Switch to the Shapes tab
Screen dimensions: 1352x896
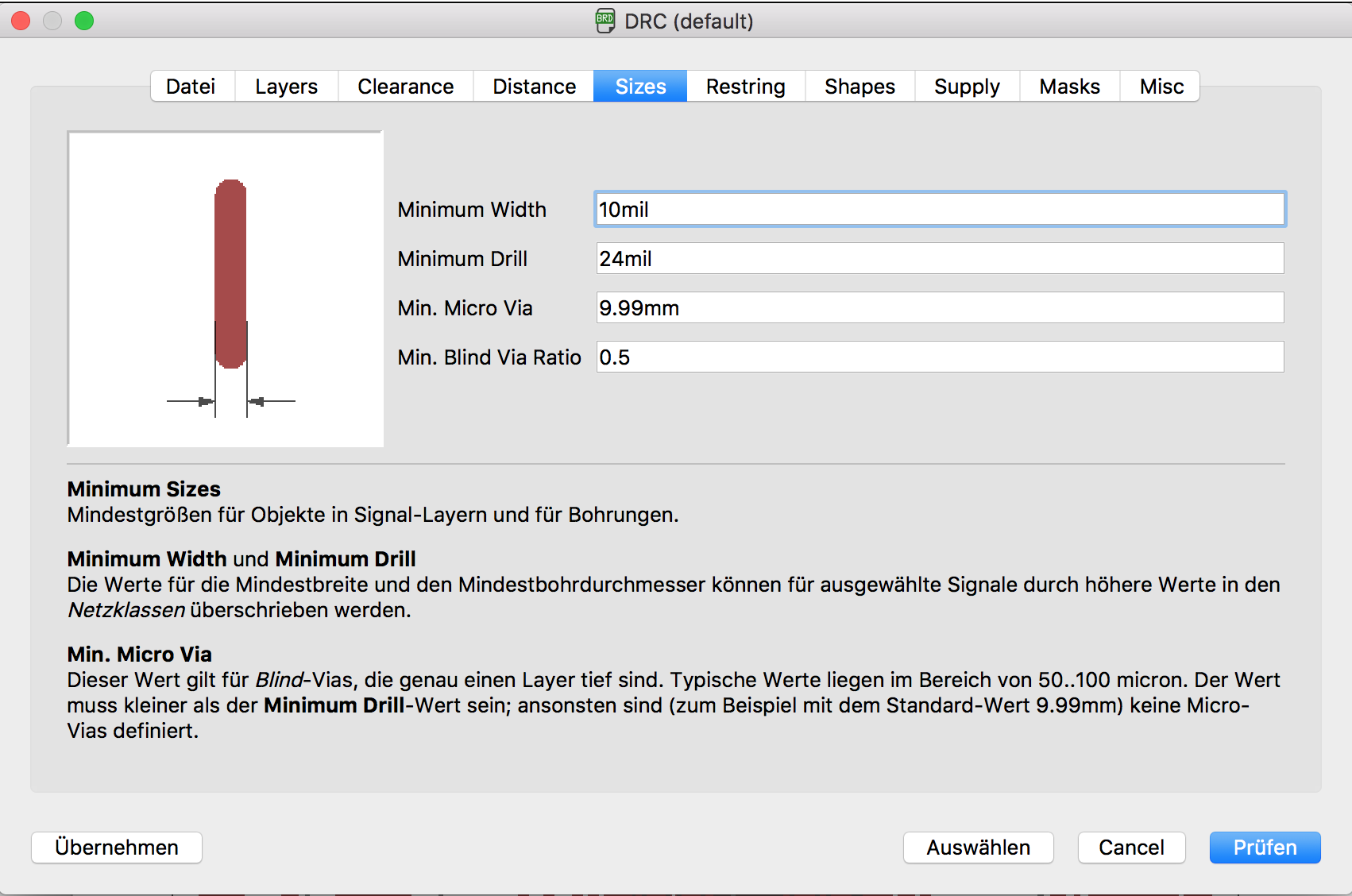point(859,87)
